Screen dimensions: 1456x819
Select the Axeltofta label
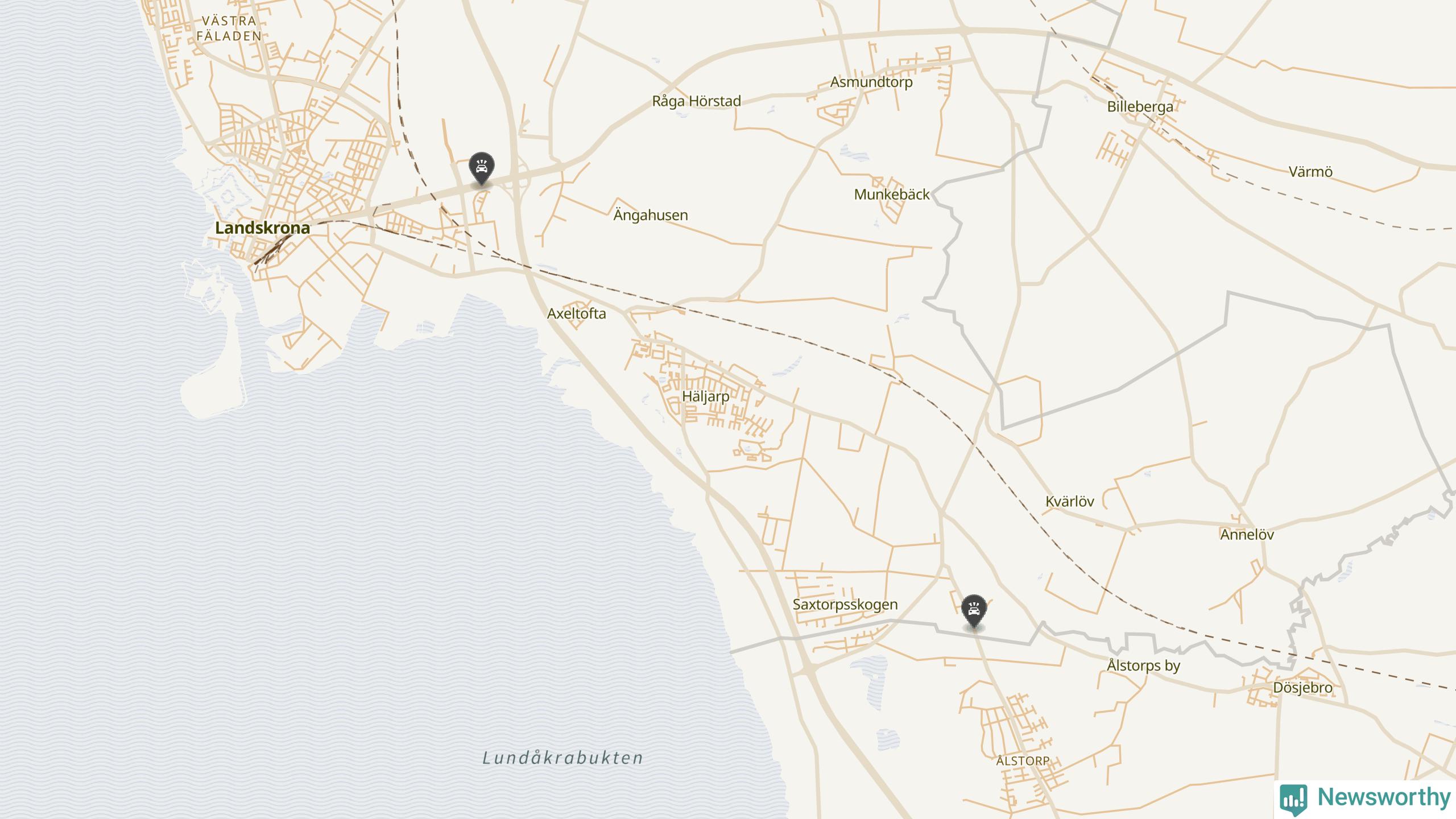point(576,314)
